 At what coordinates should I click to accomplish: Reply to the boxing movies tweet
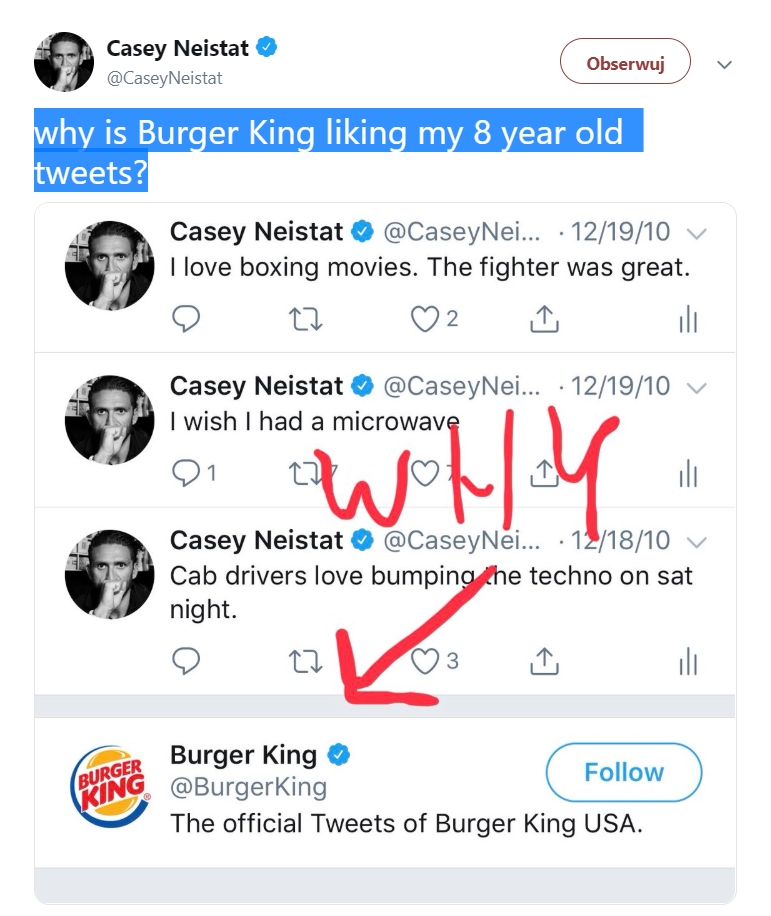[x=186, y=319]
